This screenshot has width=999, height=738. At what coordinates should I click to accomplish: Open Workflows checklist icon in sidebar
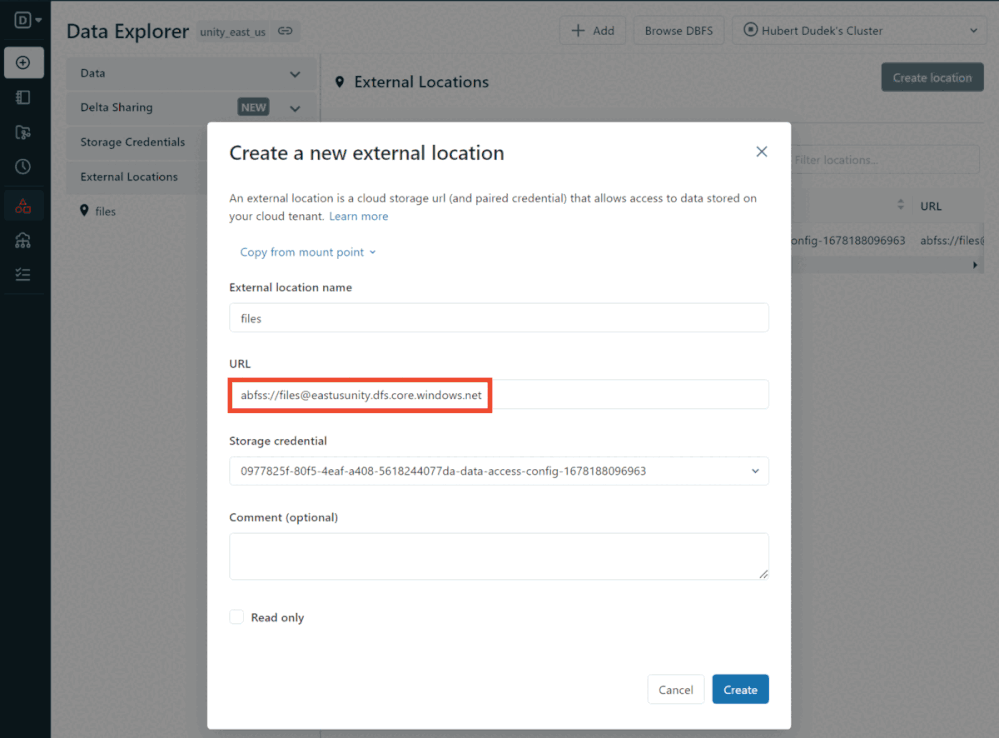(23, 275)
